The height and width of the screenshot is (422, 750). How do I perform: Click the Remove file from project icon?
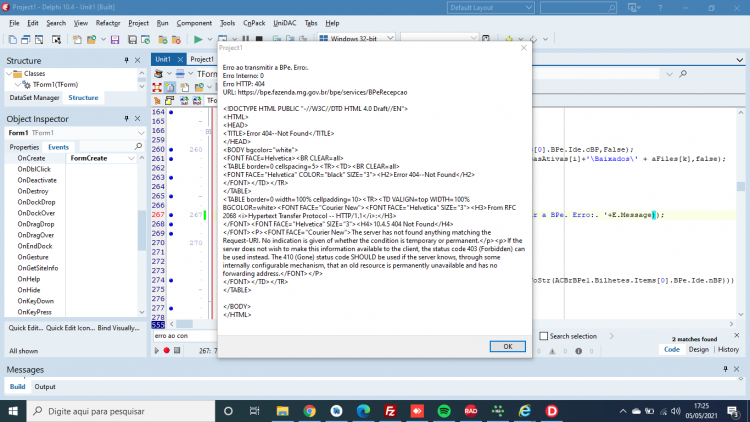[x=176, y=40]
